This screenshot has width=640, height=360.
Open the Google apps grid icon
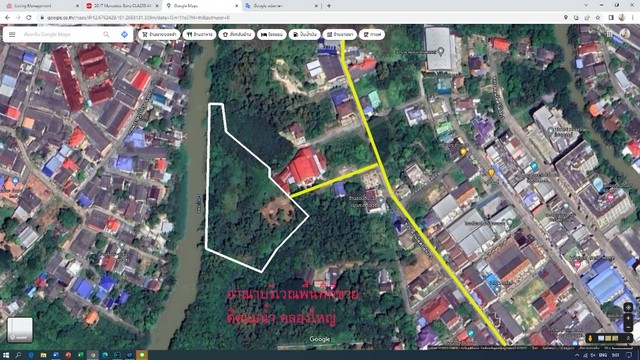[x=609, y=34]
